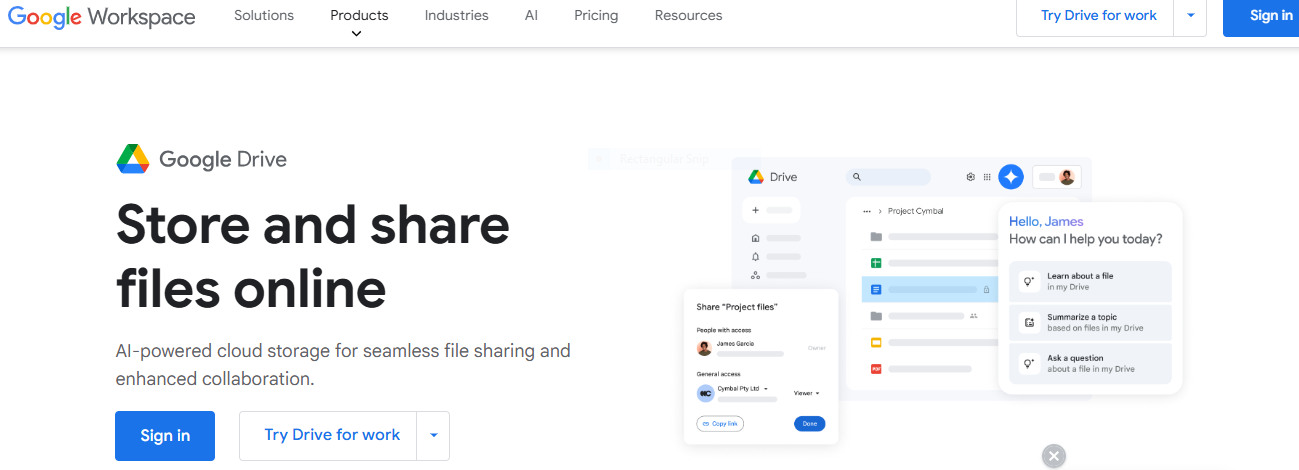
Task: Click the blue Sign in button under the description
Action: tap(165, 435)
